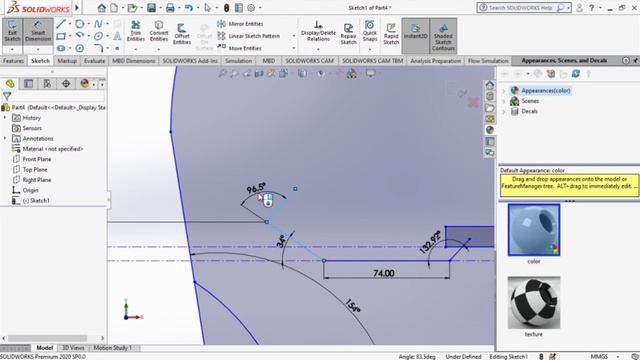640x360 pixels.
Task: Click Move Entities
Action: click(x=240, y=48)
